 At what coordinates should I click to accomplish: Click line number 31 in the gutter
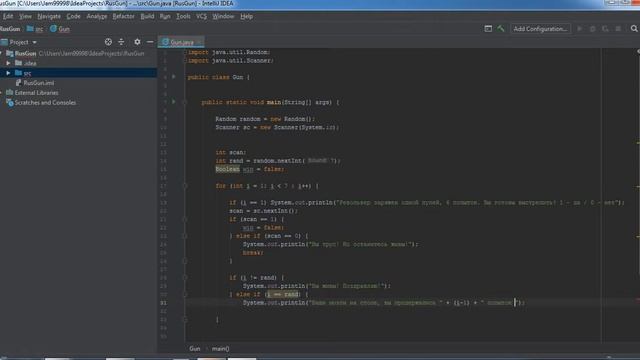[163, 303]
